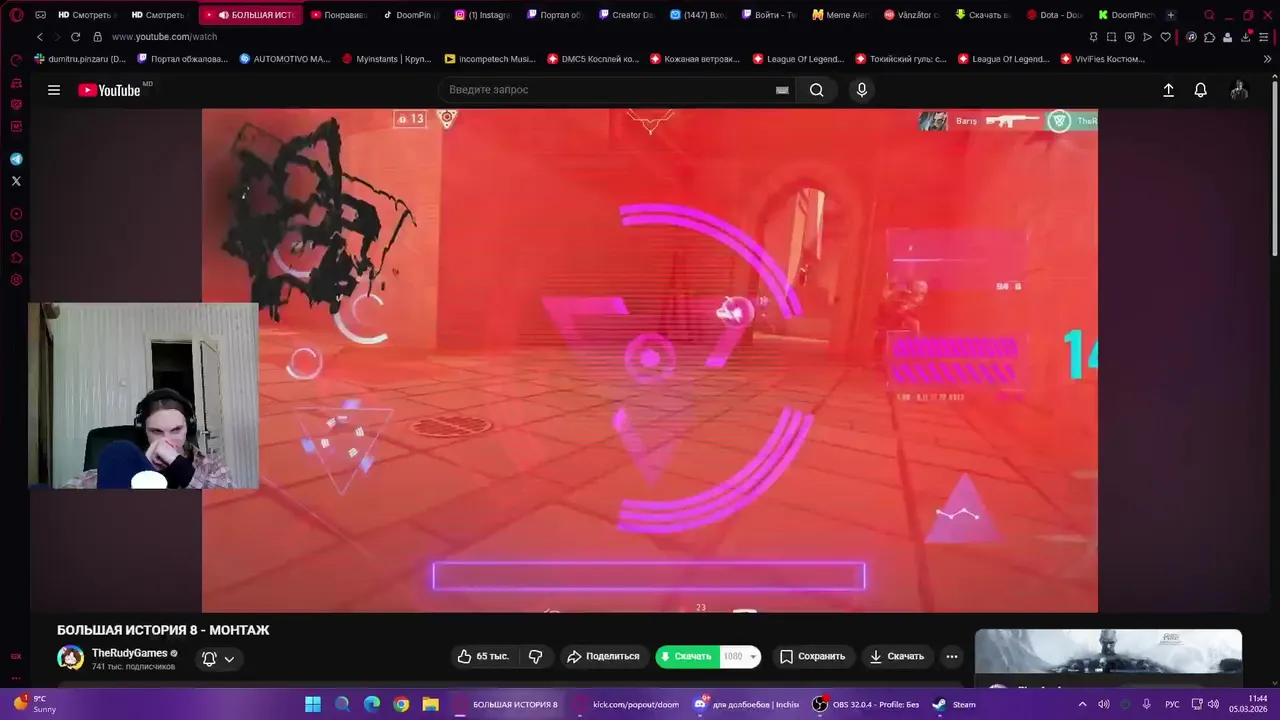Dislike the video with thumbs-down
Viewport: 1280px width, 720px height.
coord(536,656)
